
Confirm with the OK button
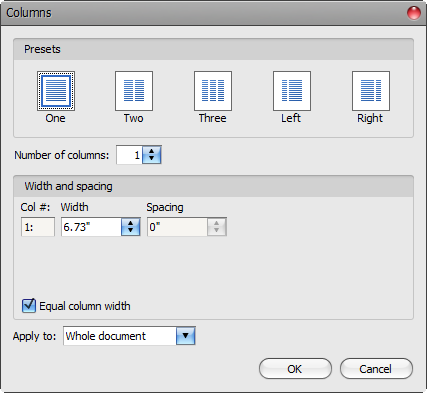[295, 369]
